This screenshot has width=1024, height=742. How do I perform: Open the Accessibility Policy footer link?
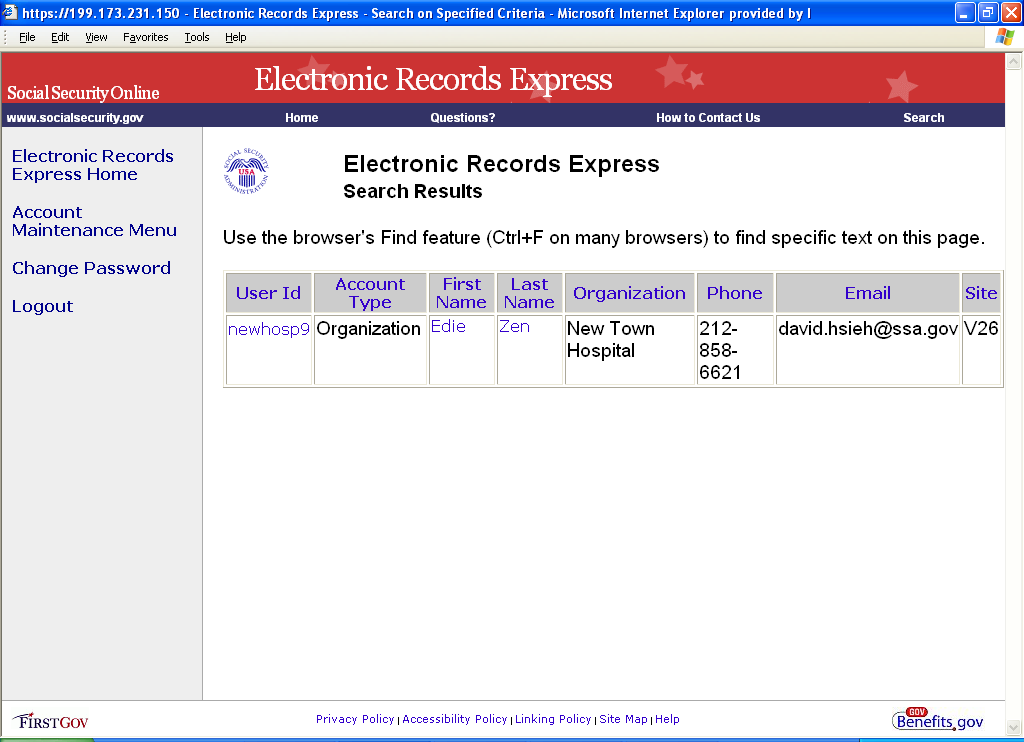(x=455, y=719)
